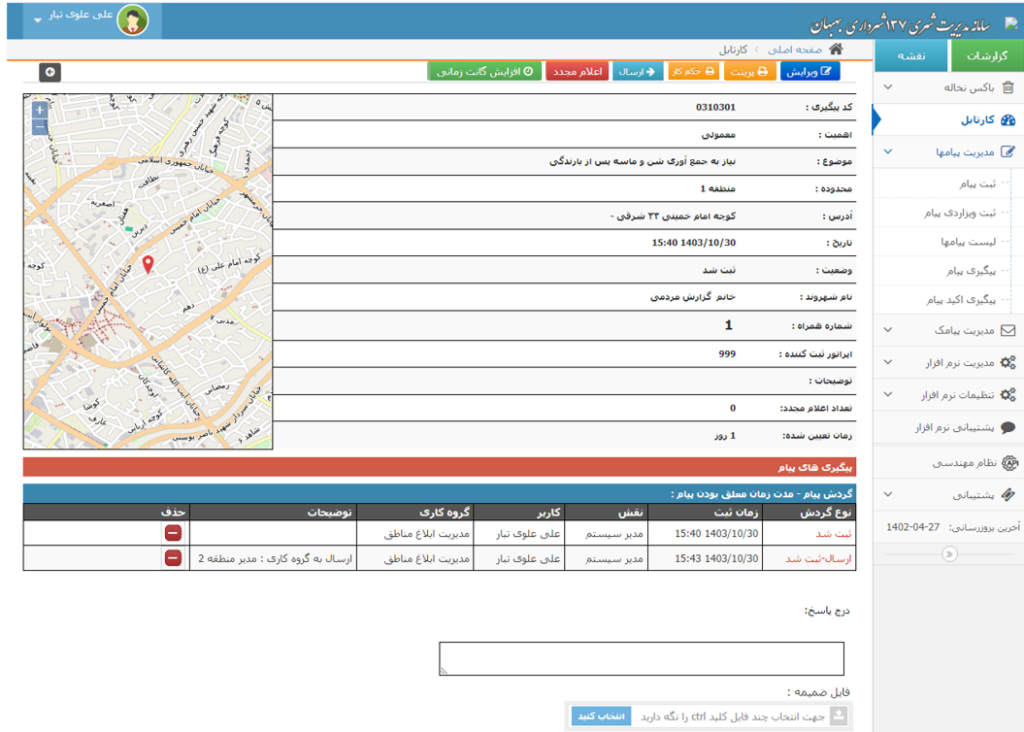Delete the ارسال-ثبت شد workflow row
The image size is (1024, 732).
pyautogui.click(x=173, y=558)
